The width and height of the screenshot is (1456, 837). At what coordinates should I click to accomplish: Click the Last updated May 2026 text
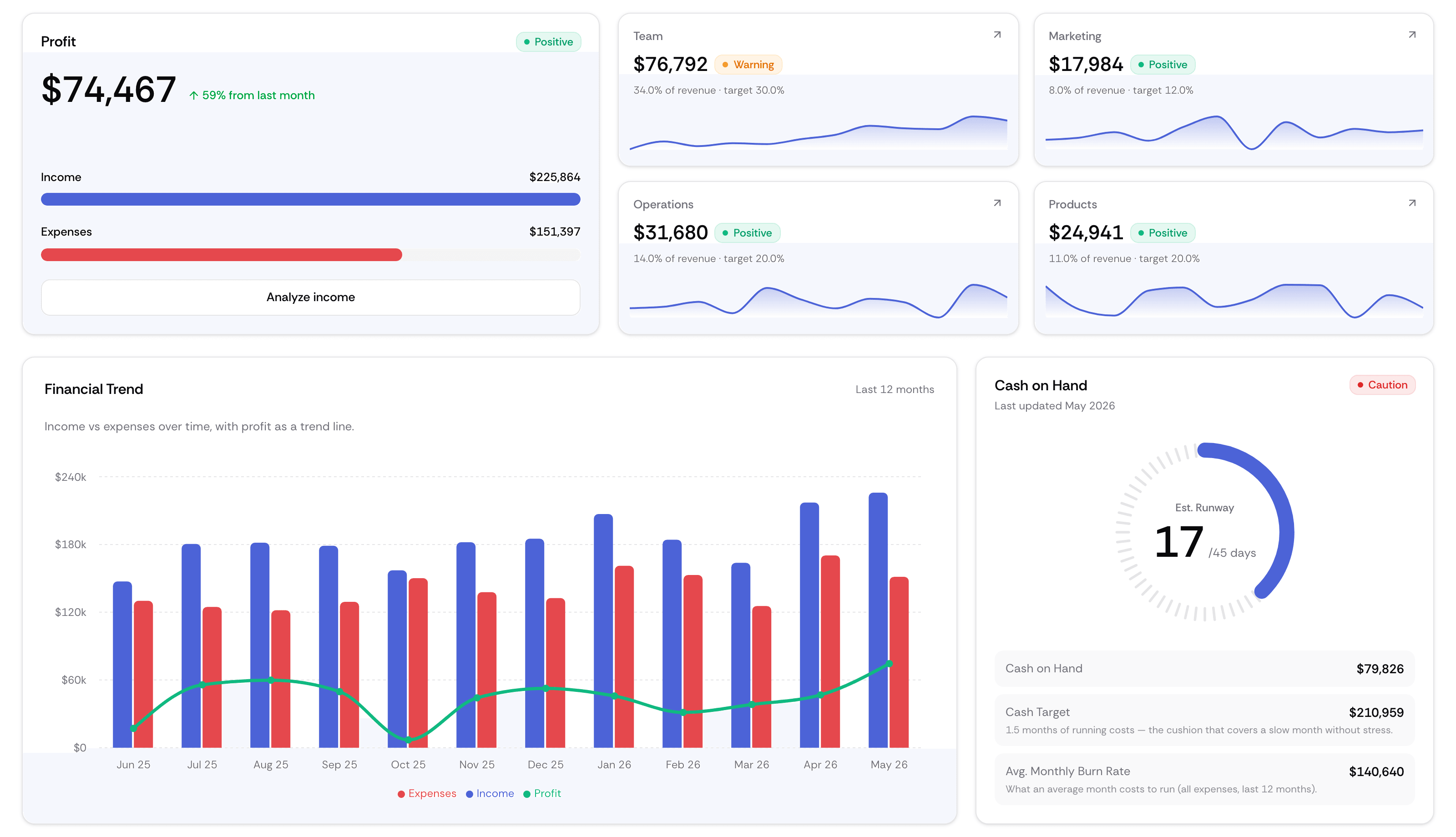pos(1054,406)
